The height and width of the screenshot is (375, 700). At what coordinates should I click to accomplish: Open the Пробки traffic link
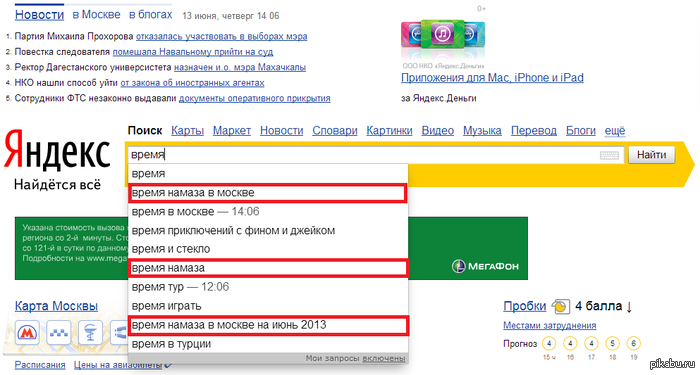pos(525,306)
